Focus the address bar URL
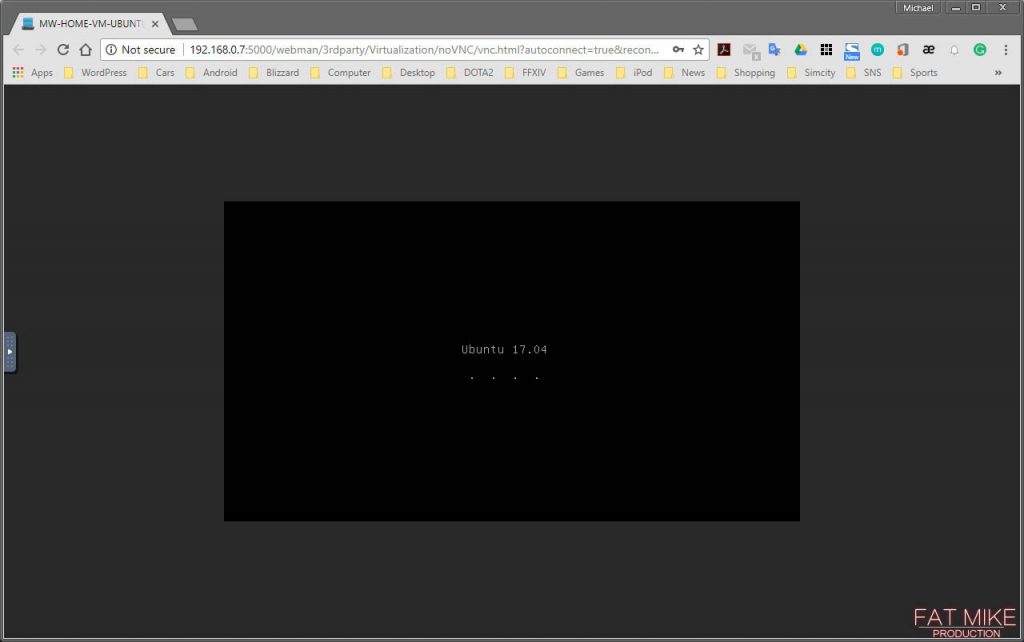 pos(424,50)
